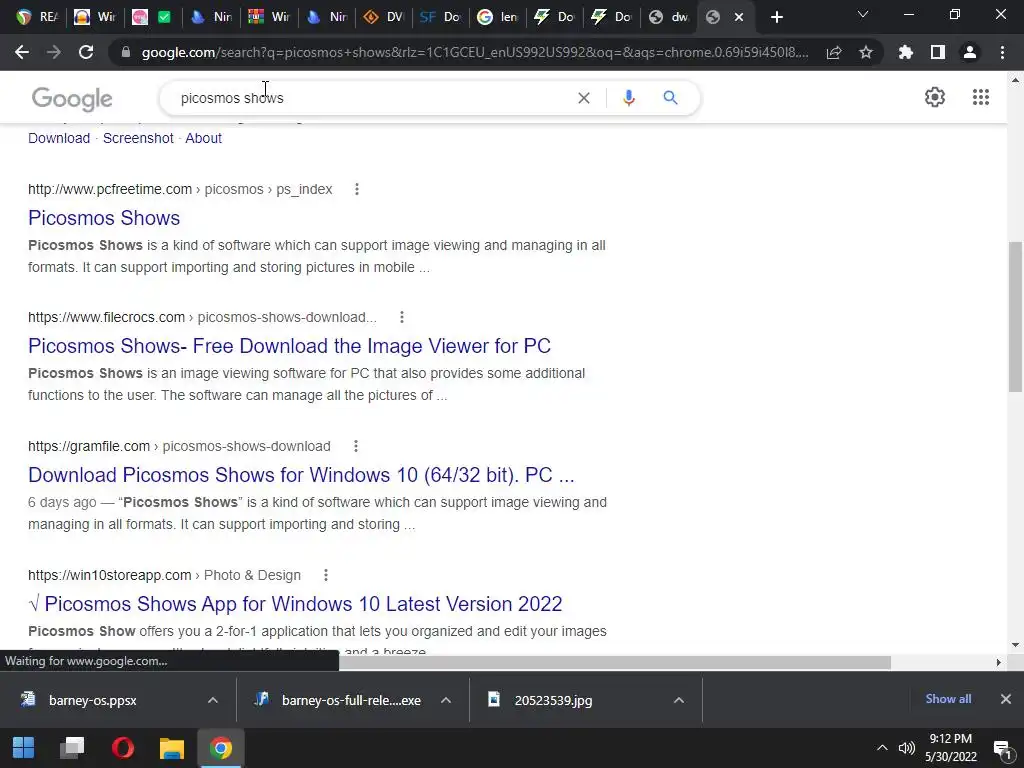Switch to the SF Do tab

(x=441, y=17)
